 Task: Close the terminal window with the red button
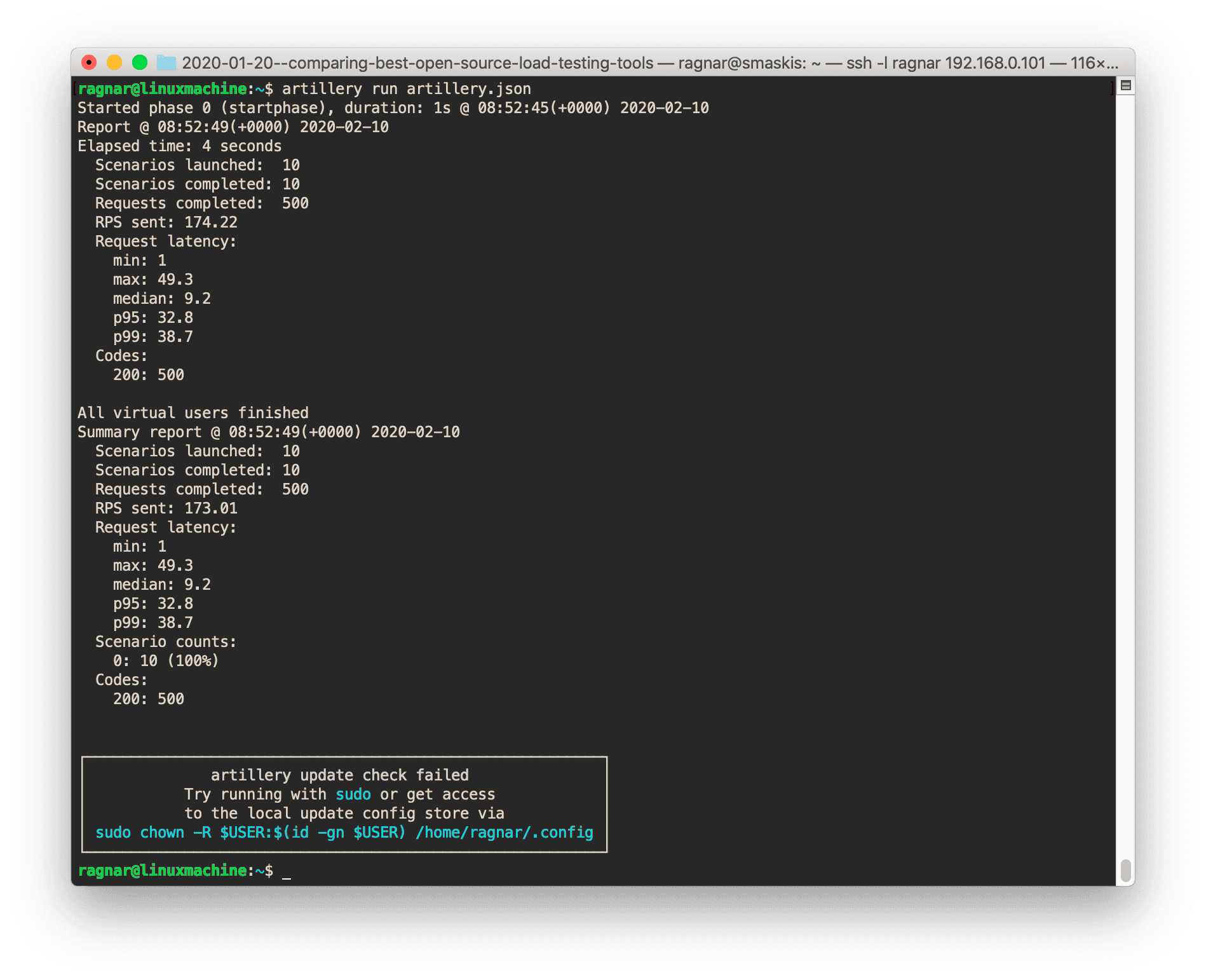pyautogui.click(x=89, y=62)
